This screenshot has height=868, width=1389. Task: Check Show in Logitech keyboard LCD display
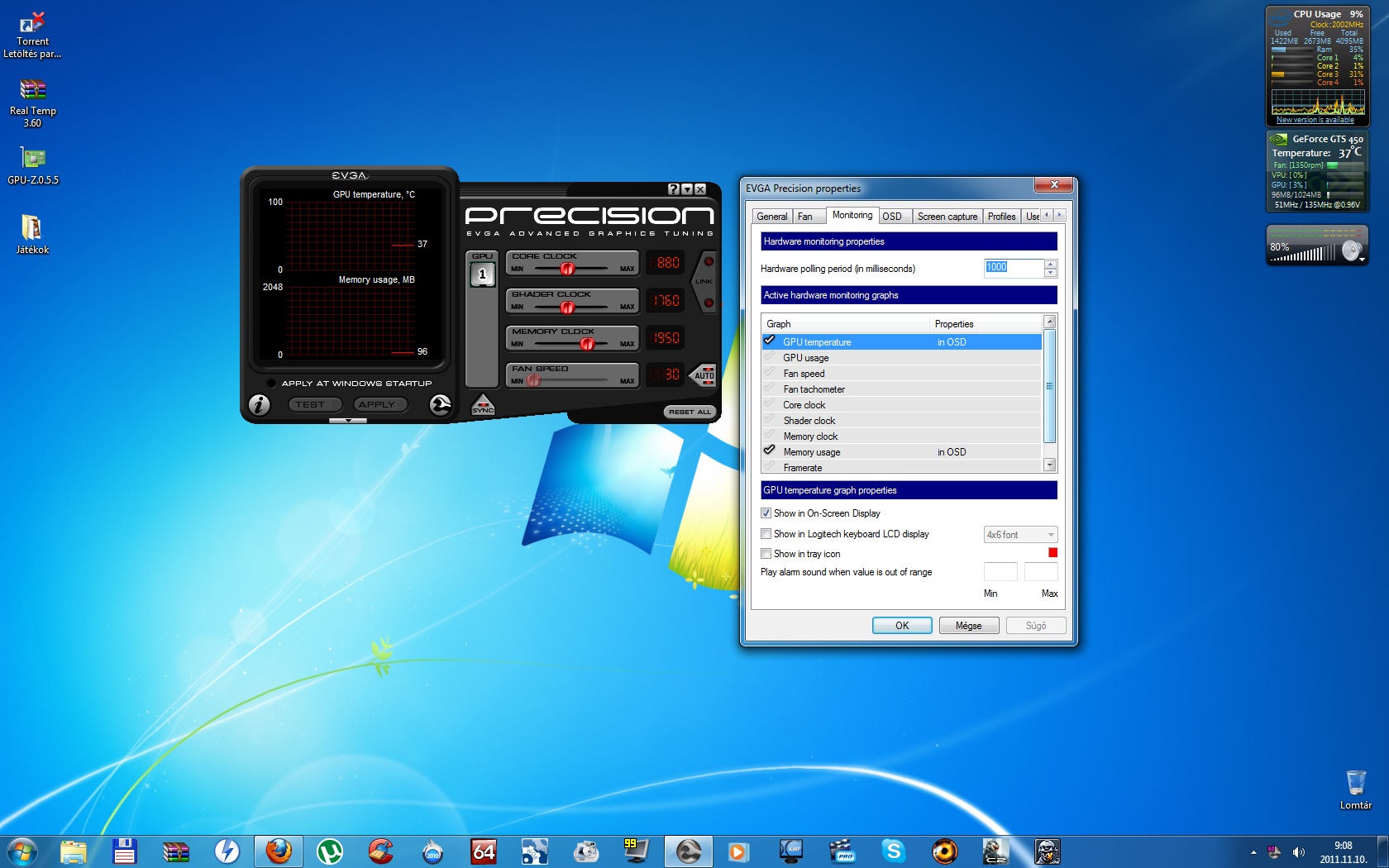click(x=766, y=534)
